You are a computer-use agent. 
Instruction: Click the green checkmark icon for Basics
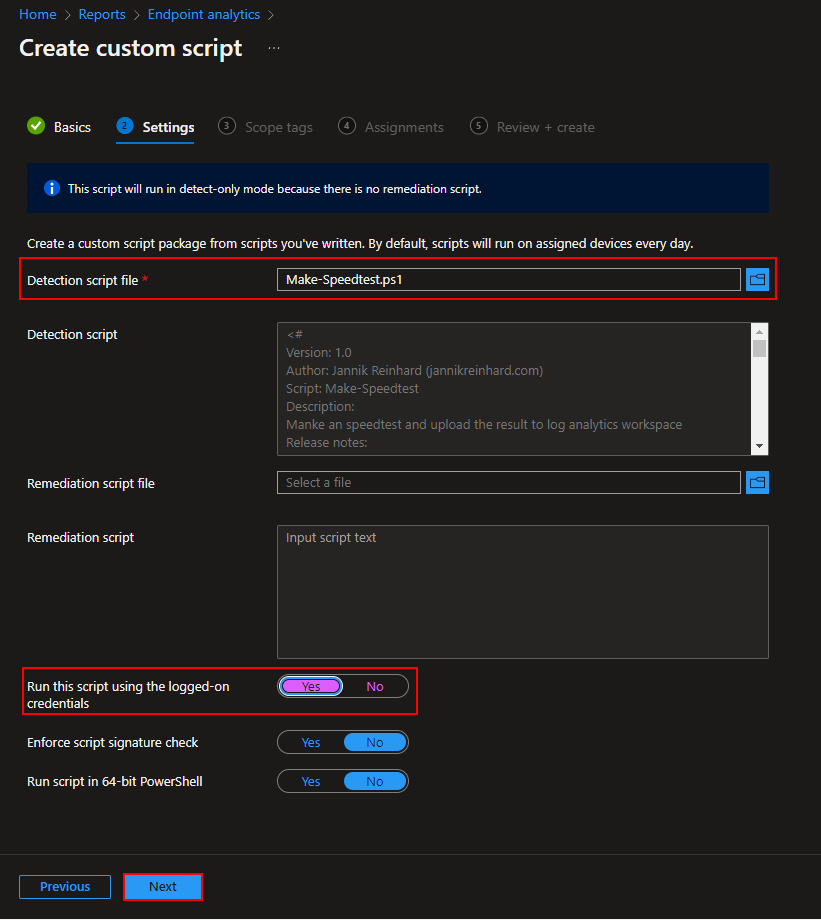tap(36, 126)
